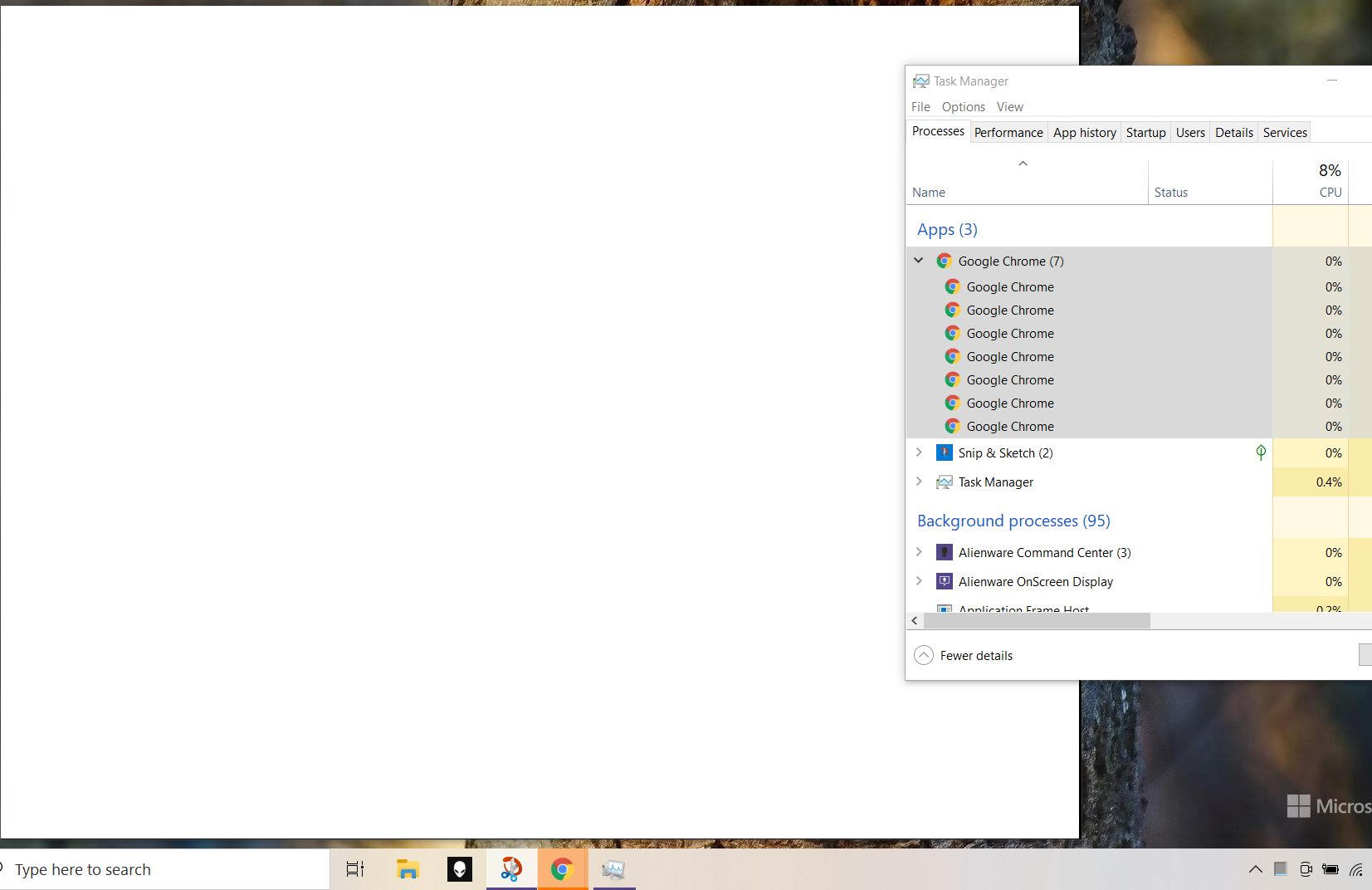Open the File menu in Task Manager
Image resolution: width=1372 pixels, height=890 pixels.
(x=920, y=107)
